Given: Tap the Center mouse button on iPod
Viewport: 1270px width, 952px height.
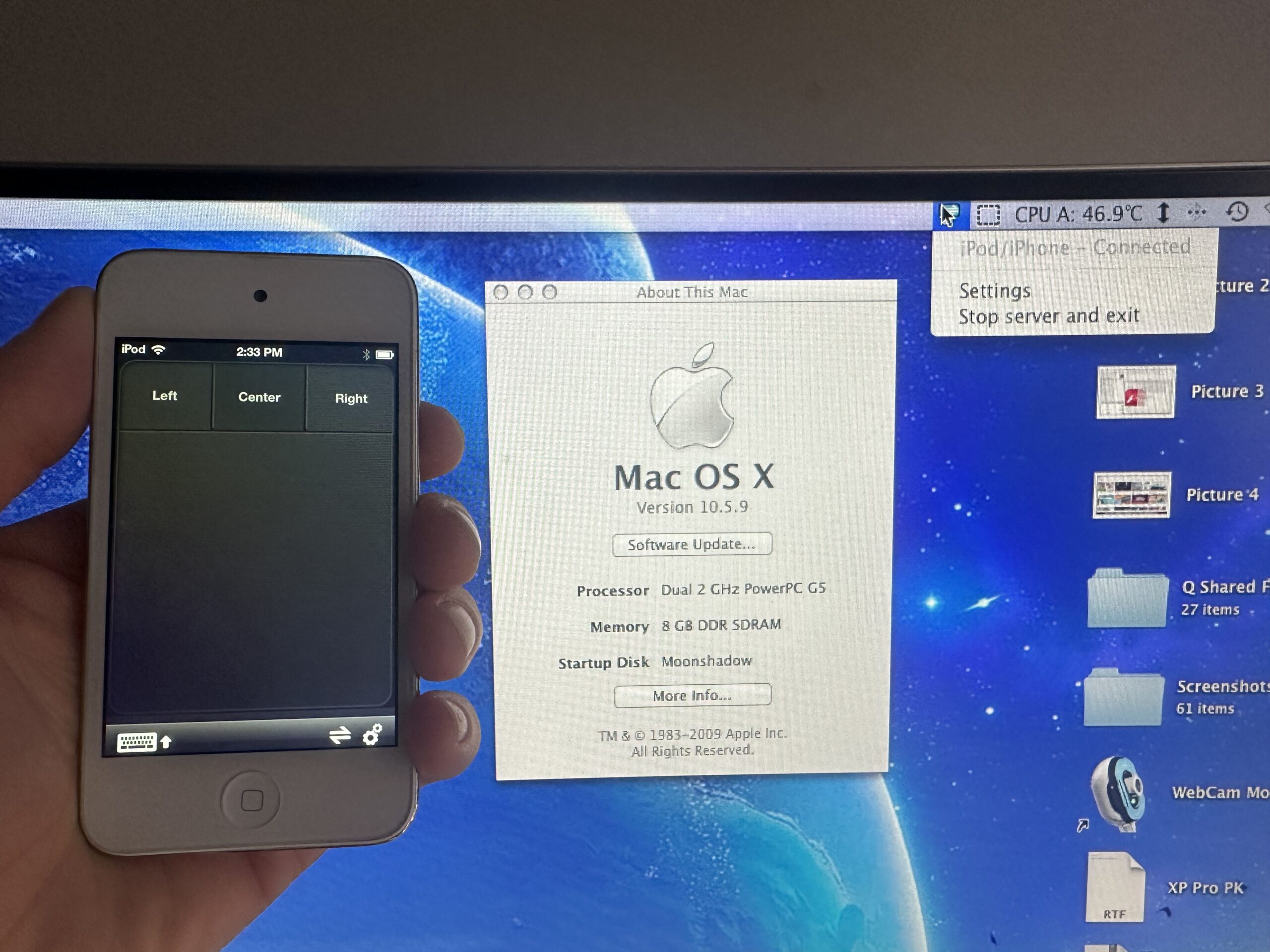Looking at the screenshot, I should pyautogui.click(x=259, y=397).
